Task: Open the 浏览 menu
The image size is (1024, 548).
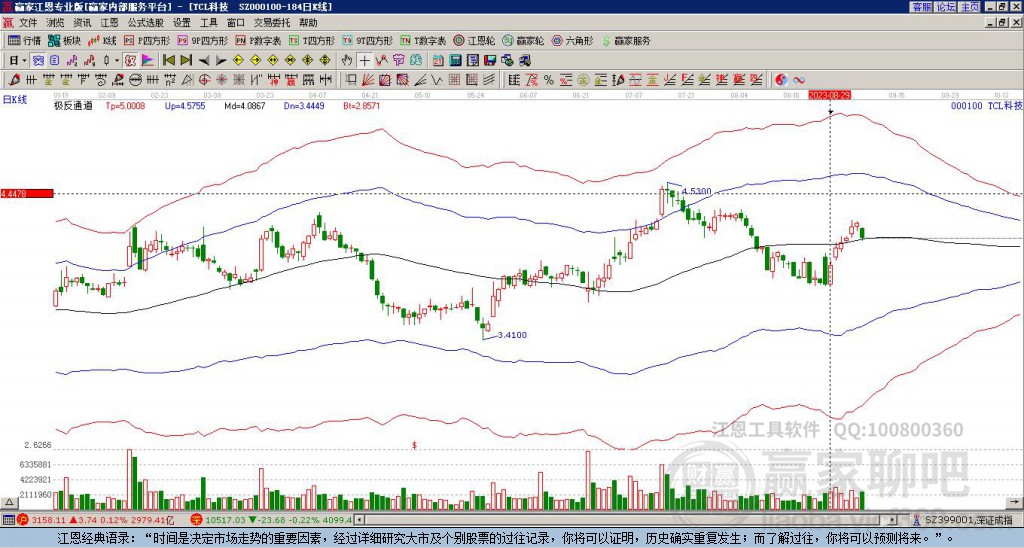Action: (56, 23)
